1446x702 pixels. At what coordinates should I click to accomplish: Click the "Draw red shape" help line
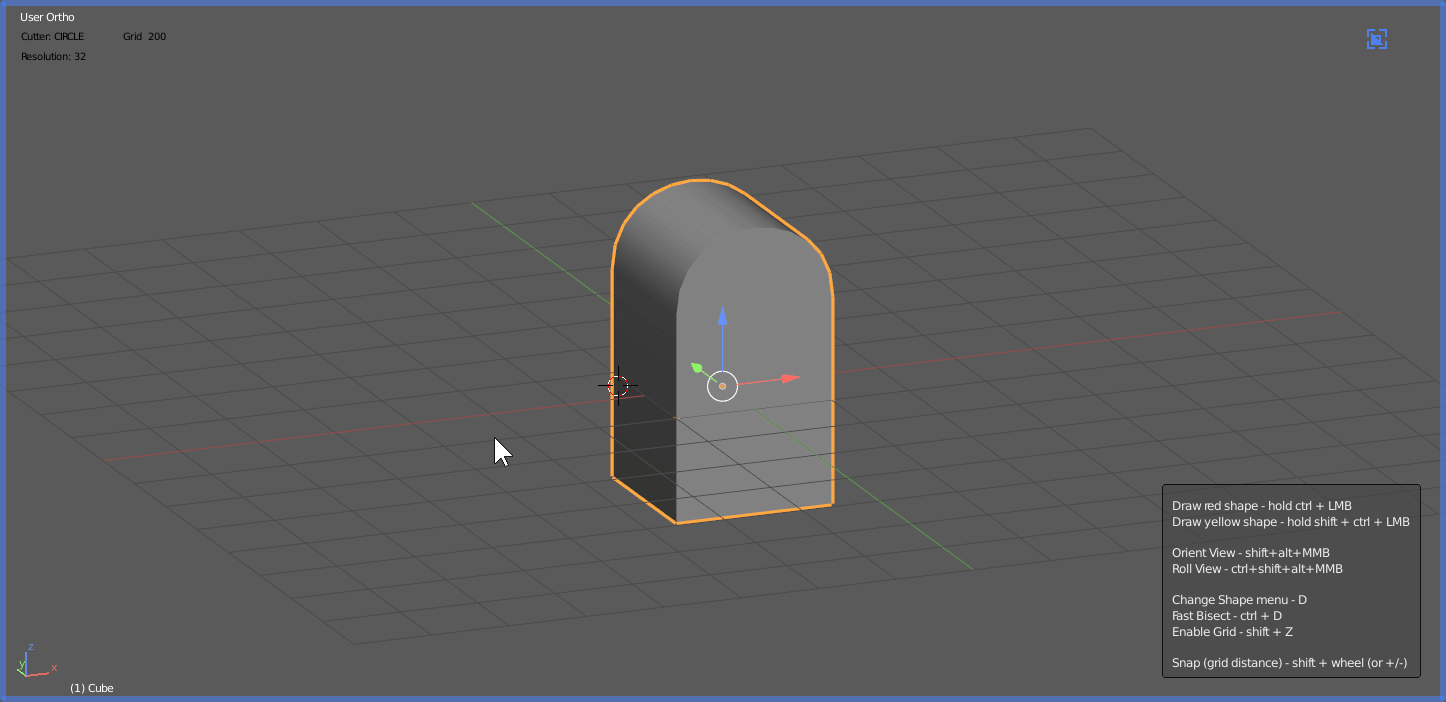tap(1261, 506)
